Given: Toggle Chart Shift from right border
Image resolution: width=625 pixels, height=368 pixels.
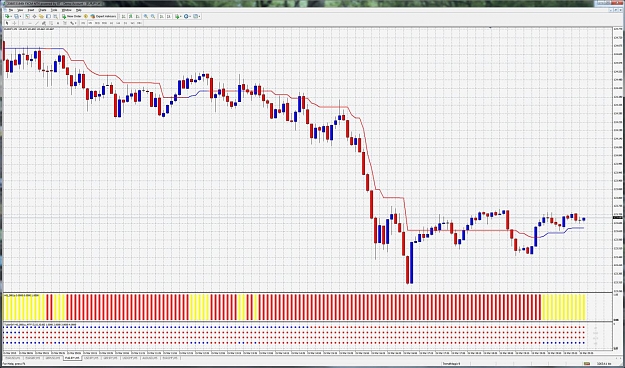Looking at the screenshot, I should tap(169, 16).
